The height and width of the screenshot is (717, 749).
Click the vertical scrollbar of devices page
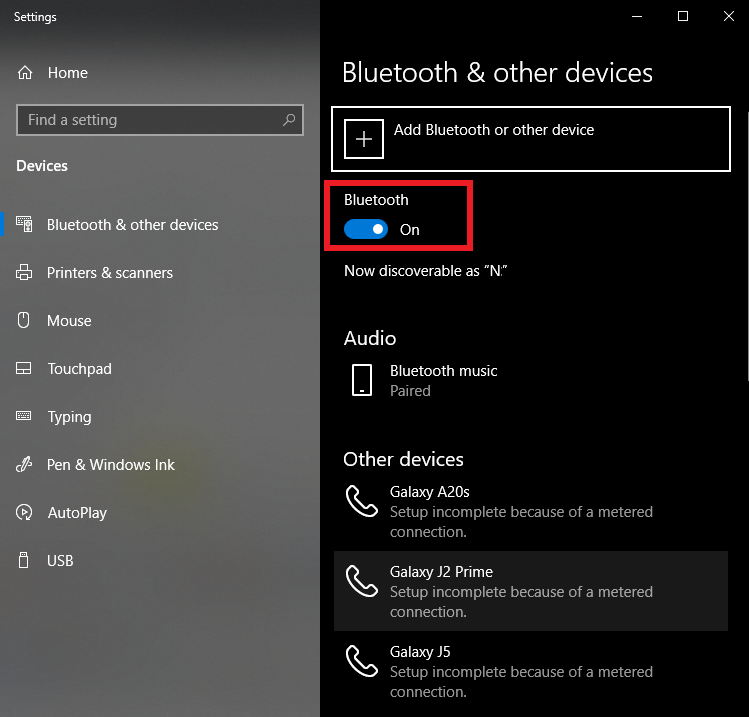(x=747, y=246)
